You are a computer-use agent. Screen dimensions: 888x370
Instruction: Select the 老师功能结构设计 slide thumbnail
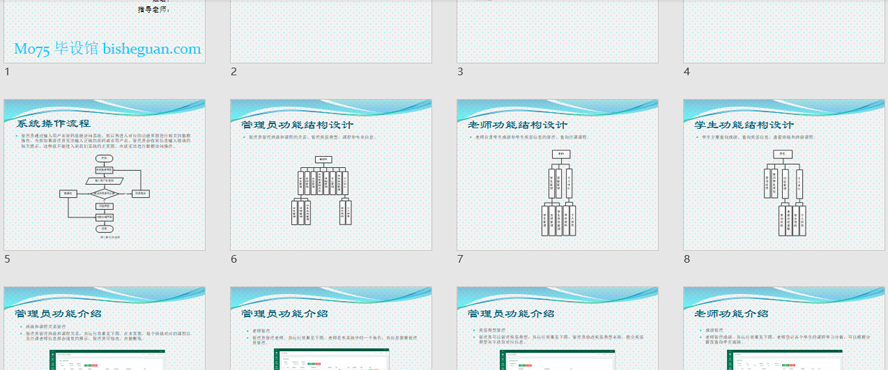click(x=558, y=175)
